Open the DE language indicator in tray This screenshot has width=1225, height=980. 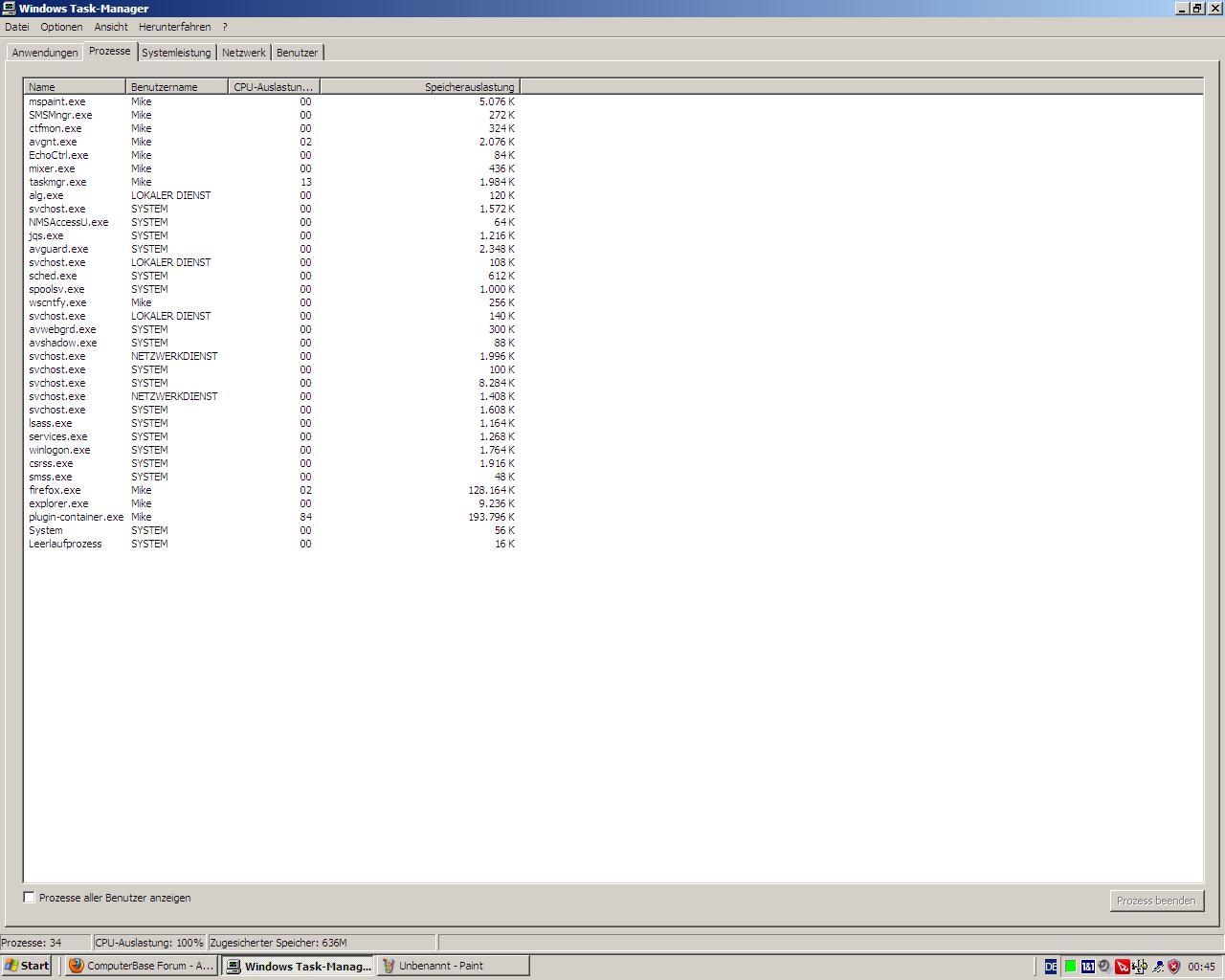1051,967
